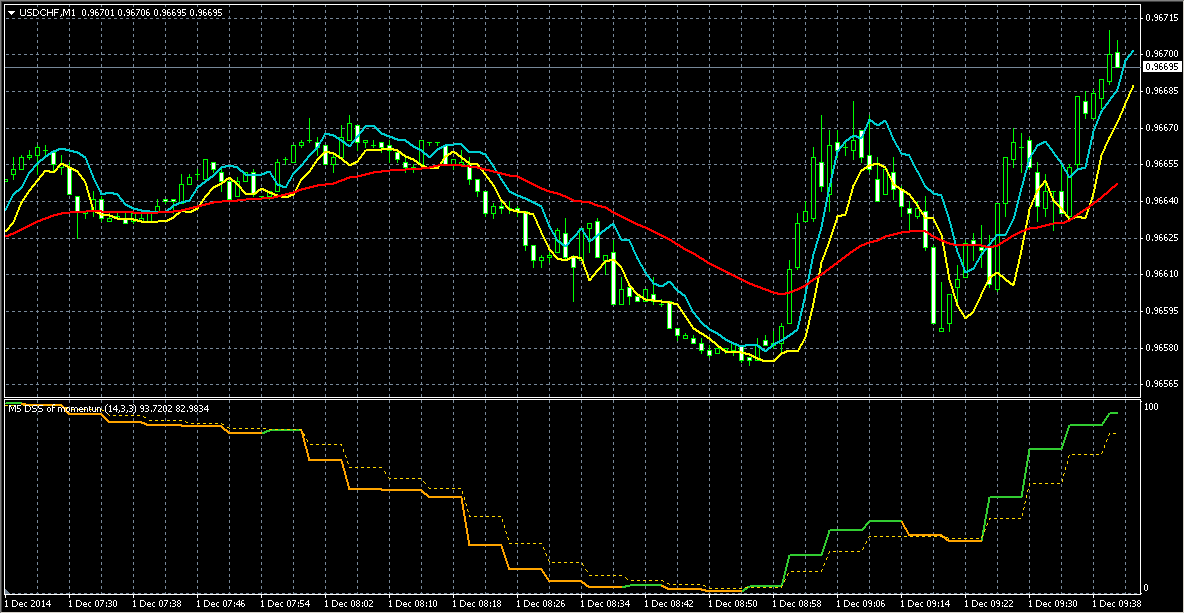Click the 1 Dec 09:38 time label
The width and height of the screenshot is (1185, 614).
coord(1117,604)
